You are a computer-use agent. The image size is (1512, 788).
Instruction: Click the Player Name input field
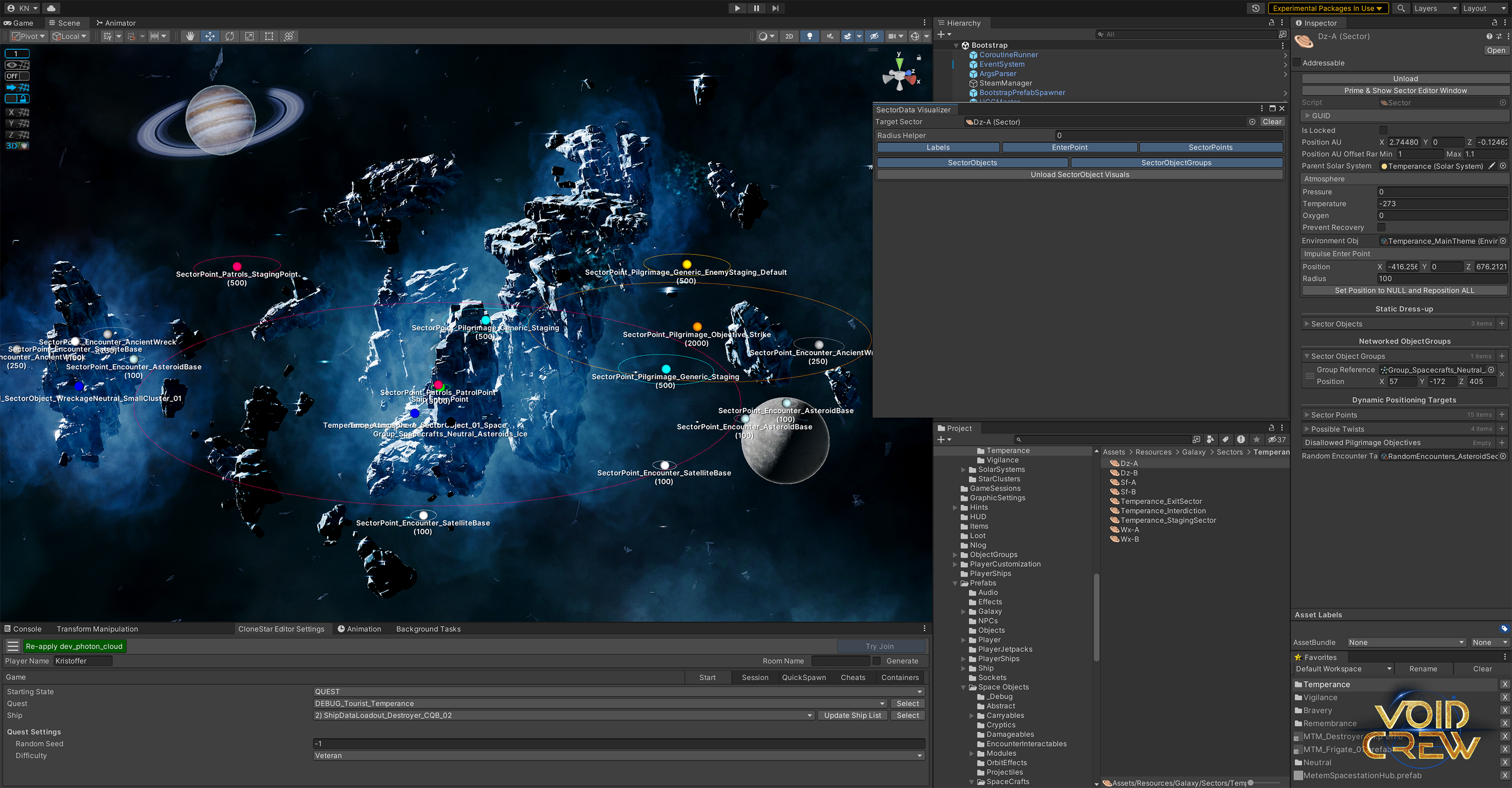[83, 661]
